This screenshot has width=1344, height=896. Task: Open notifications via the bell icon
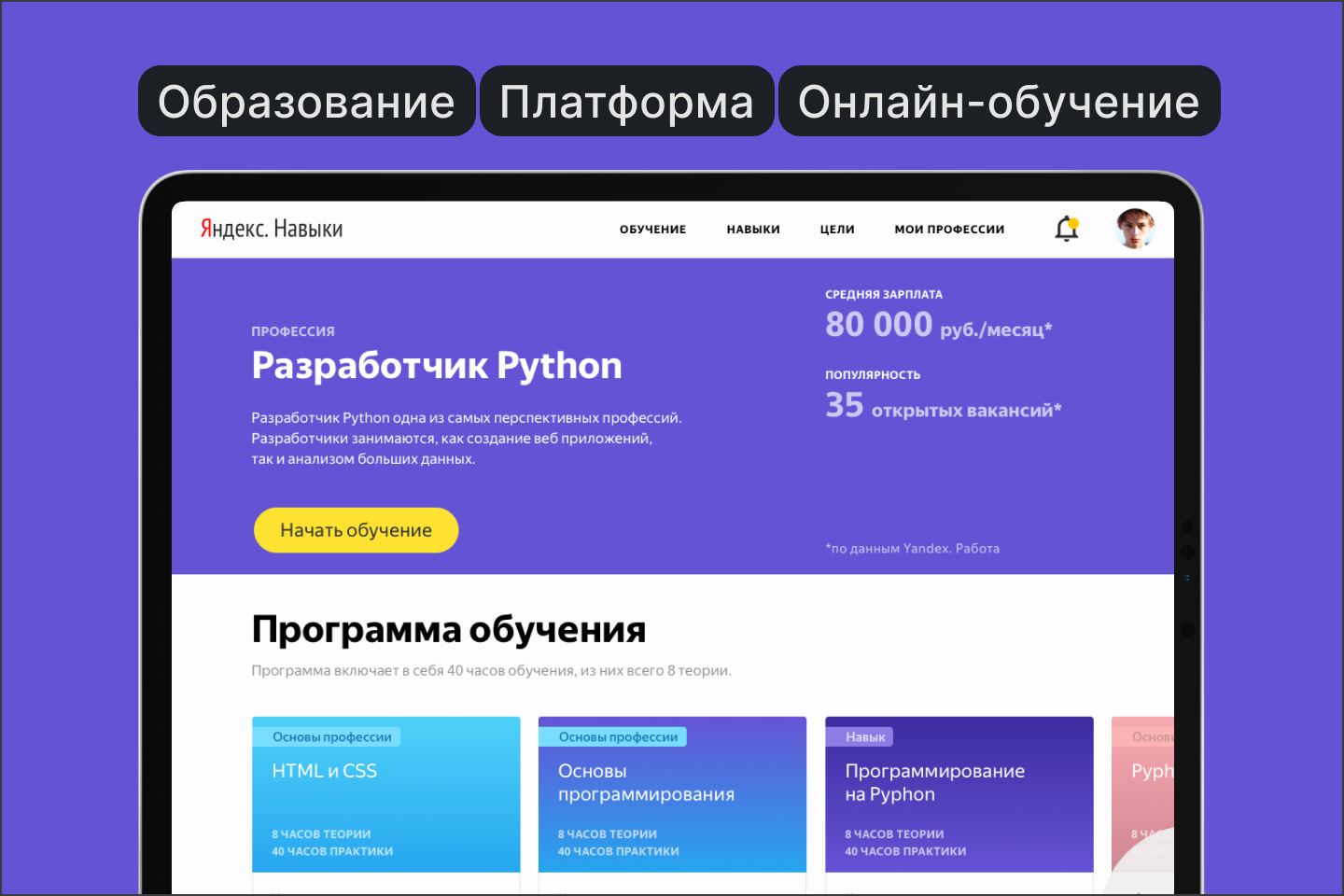click(1064, 229)
